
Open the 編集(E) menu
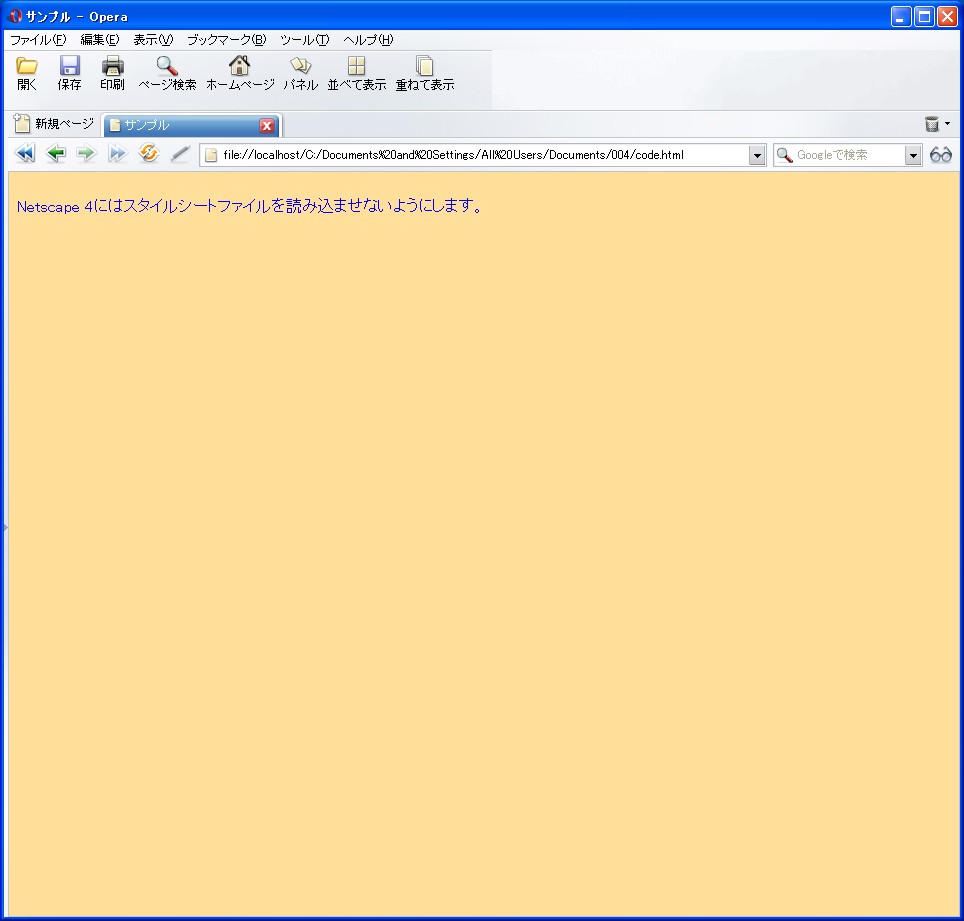pos(100,40)
